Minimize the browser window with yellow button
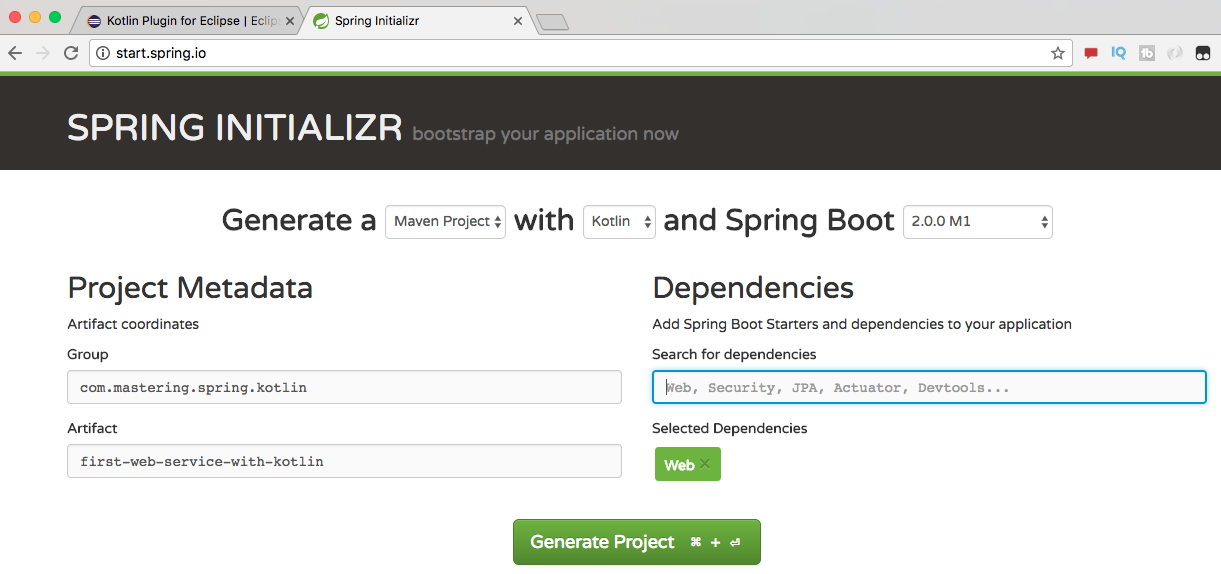 35,17
